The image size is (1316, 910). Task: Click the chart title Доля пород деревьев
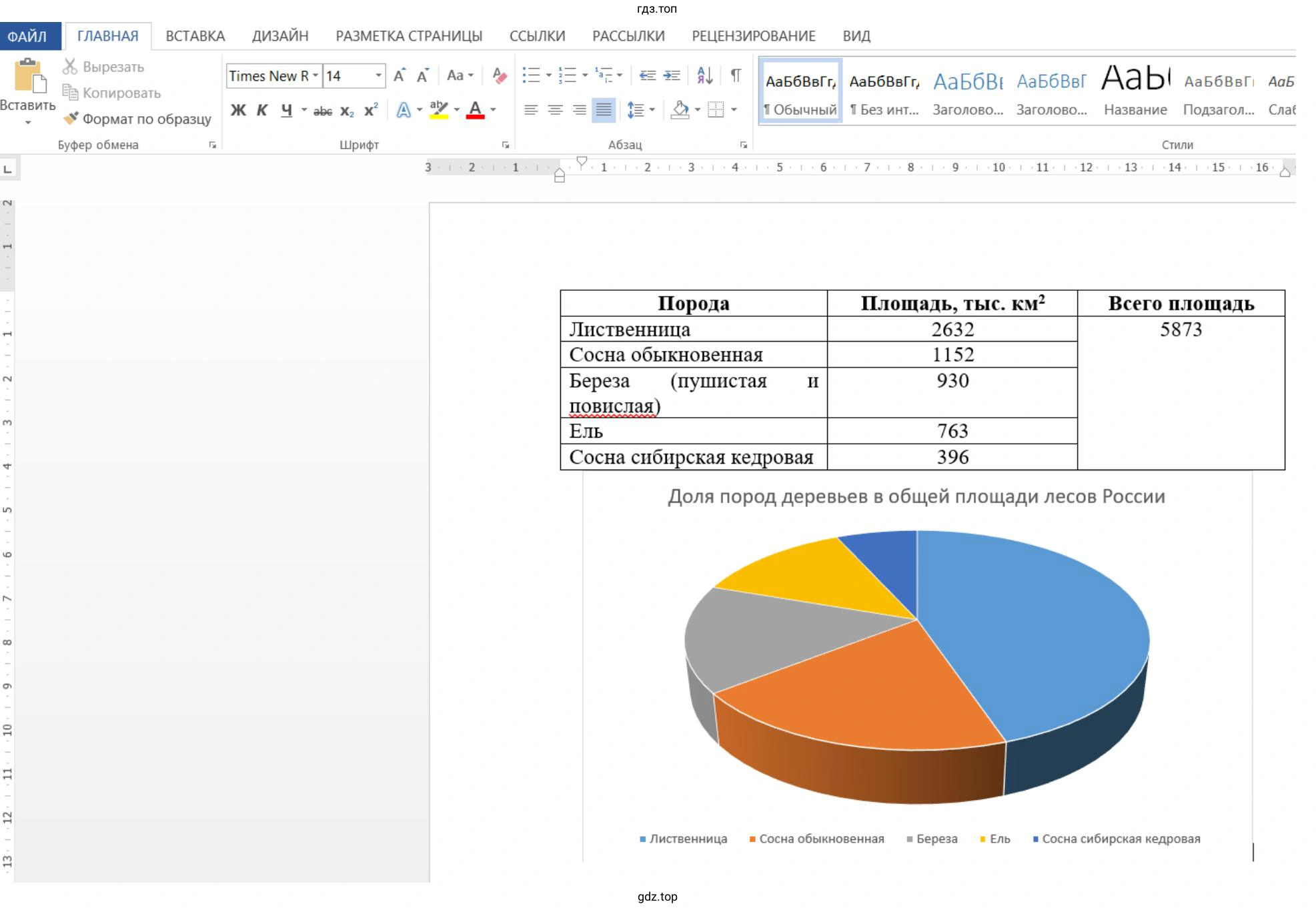916,496
